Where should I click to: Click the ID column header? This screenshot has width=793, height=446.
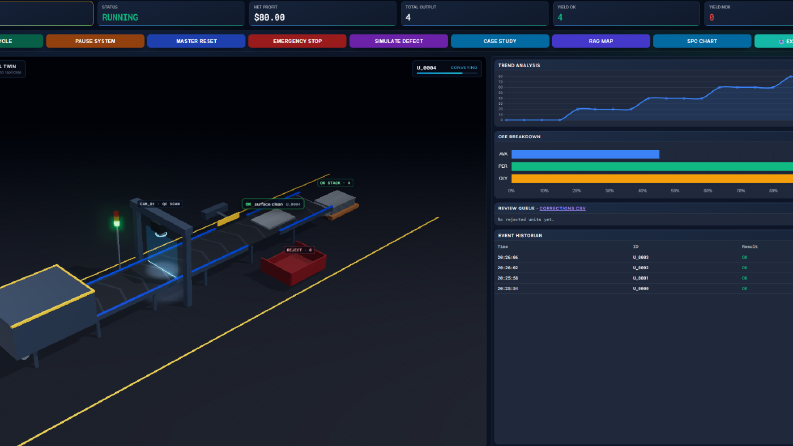point(636,247)
